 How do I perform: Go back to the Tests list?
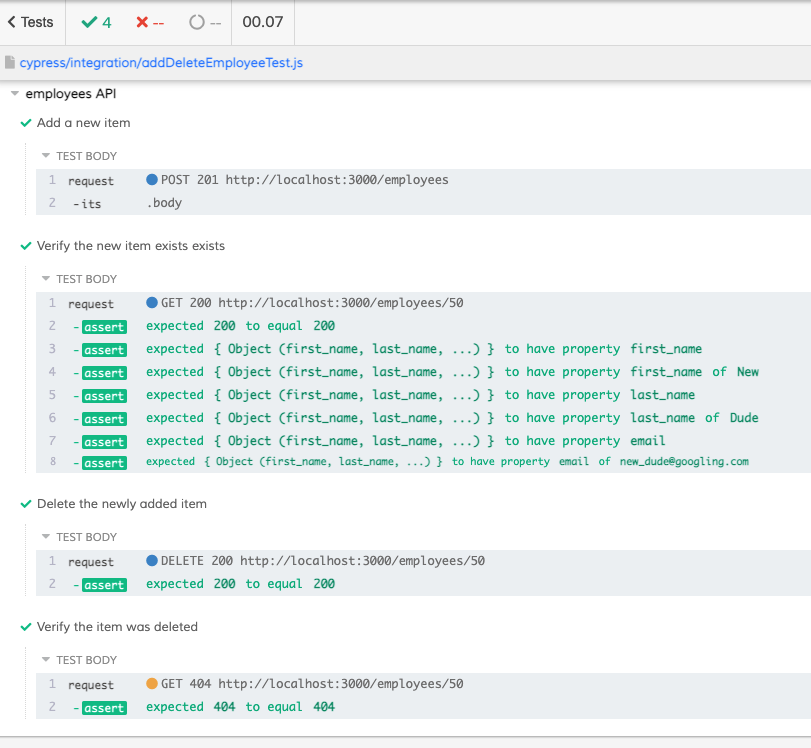click(x=31, y=22)
